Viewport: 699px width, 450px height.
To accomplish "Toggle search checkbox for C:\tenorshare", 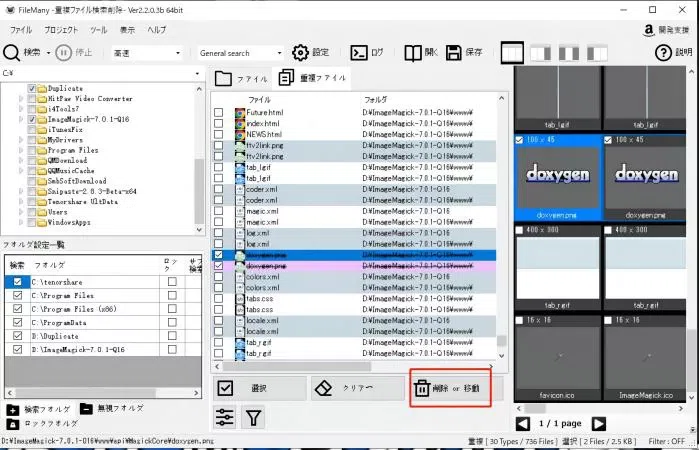I will pyautogui.click(x=17, y=282).
